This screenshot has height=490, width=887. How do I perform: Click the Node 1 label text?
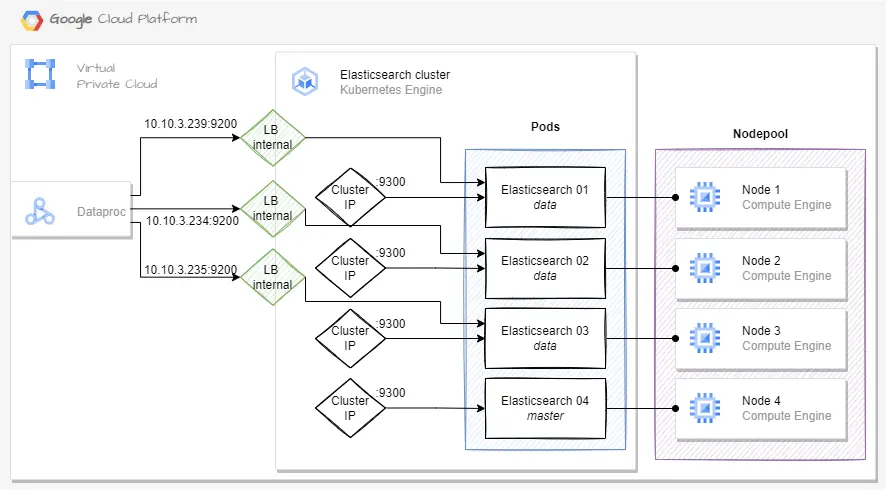click(x=761, y=190)
